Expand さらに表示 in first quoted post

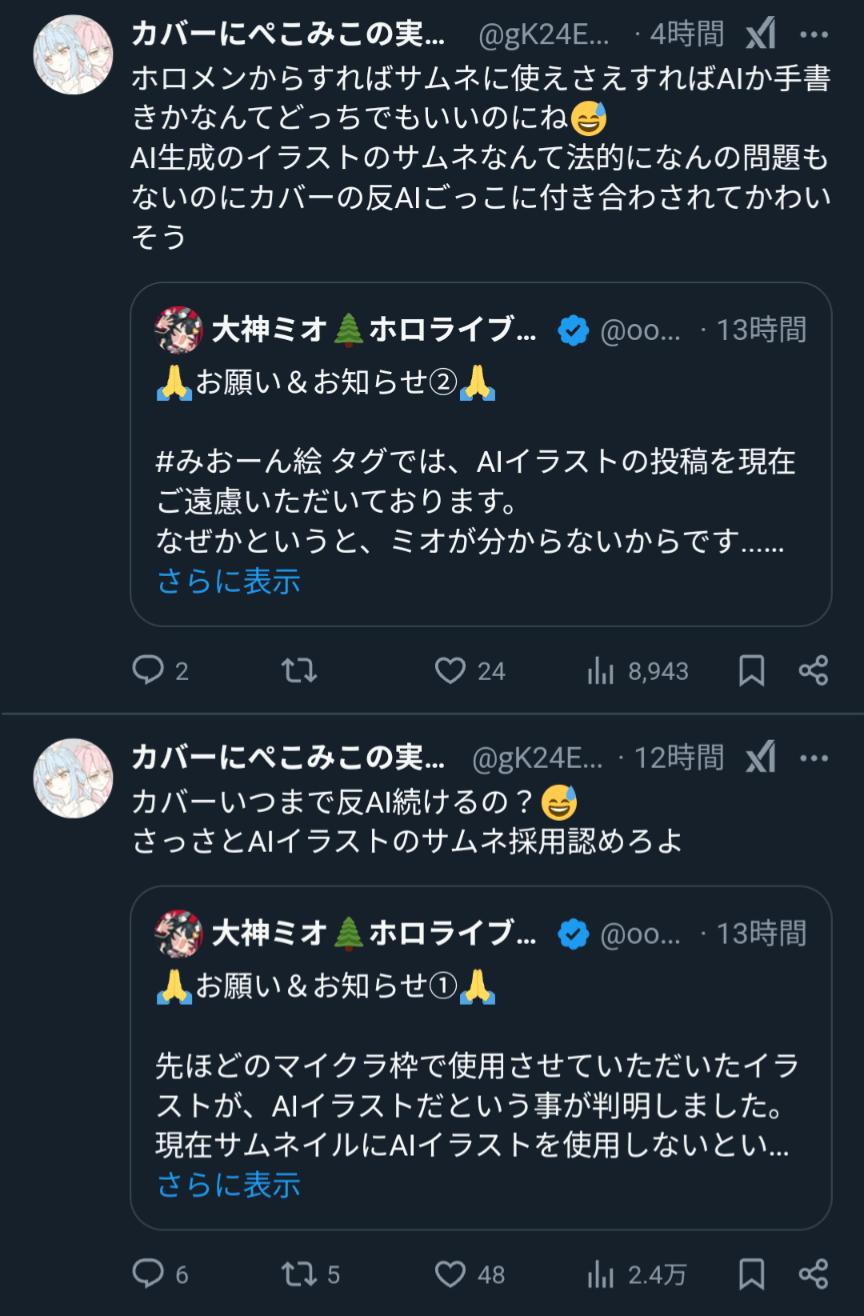(229, 582)
